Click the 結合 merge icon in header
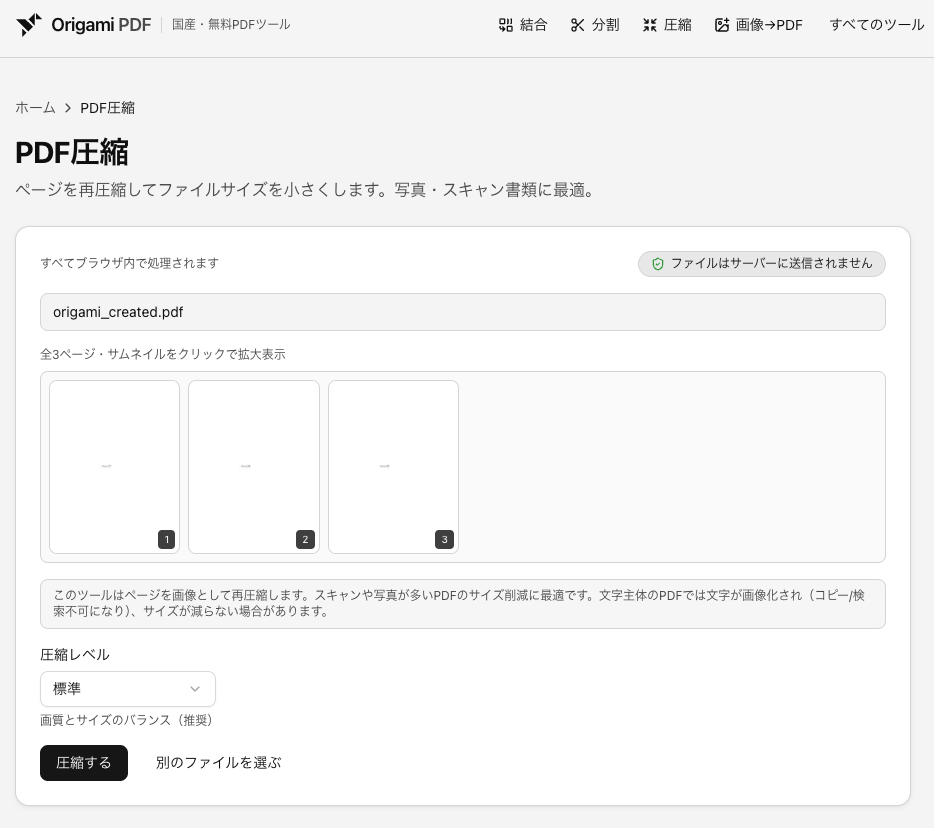934x828 pixels. pyautogui.click(x=506, y=25)
